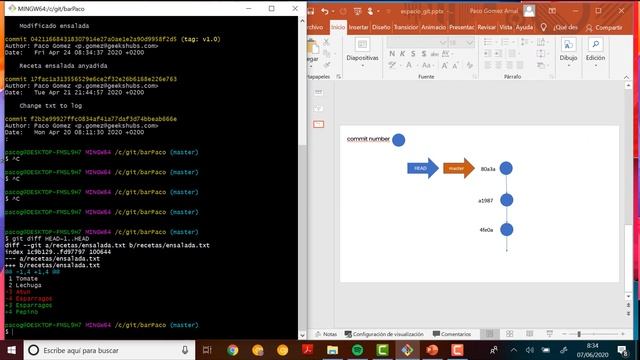640x360 pixels.
Task: Adjust the zoom slider handle
Action: click(x=578, y=334)
